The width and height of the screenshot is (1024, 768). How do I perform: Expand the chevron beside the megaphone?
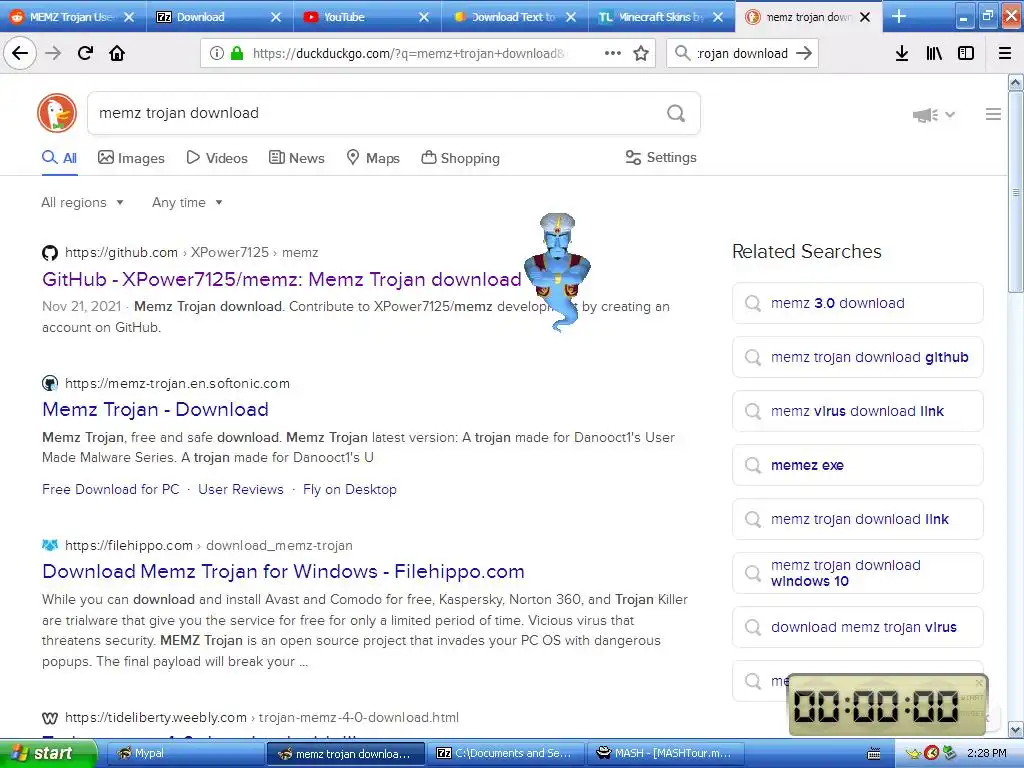pyautogui.click(x=950, y=115)
